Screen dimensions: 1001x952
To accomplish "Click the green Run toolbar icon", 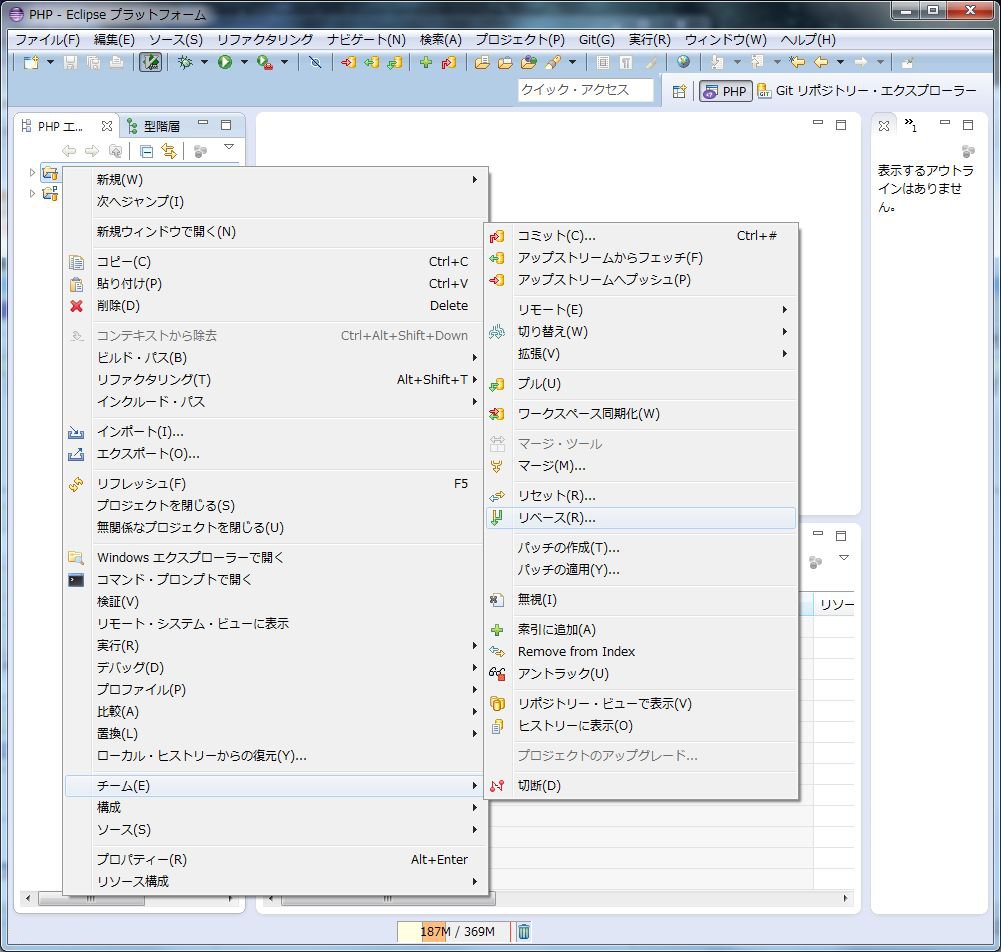I will click(x=225, y=63).
